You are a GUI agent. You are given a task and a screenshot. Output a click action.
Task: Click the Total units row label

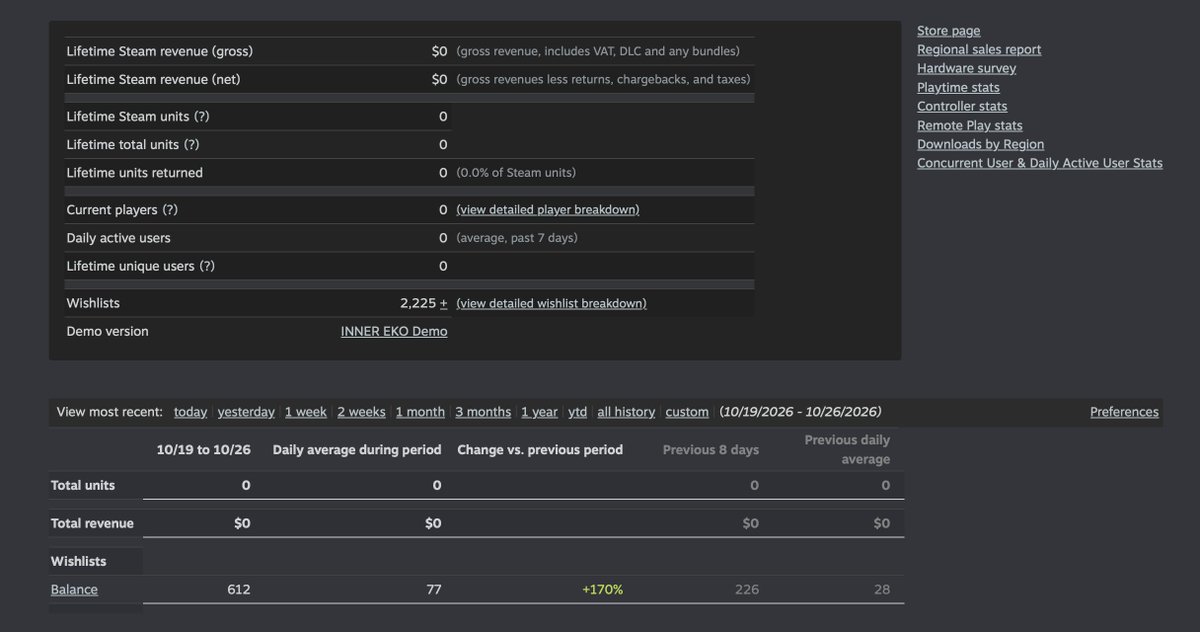pyautogui.click(x=83, y=485)
